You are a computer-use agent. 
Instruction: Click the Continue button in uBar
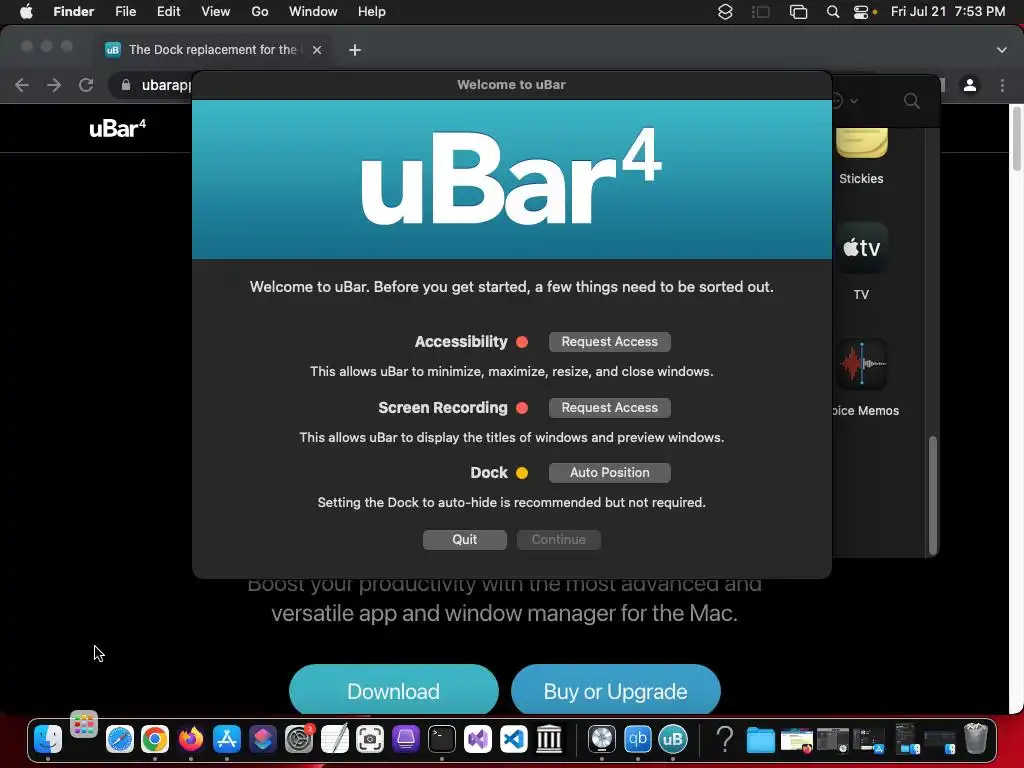pos(558,539)
